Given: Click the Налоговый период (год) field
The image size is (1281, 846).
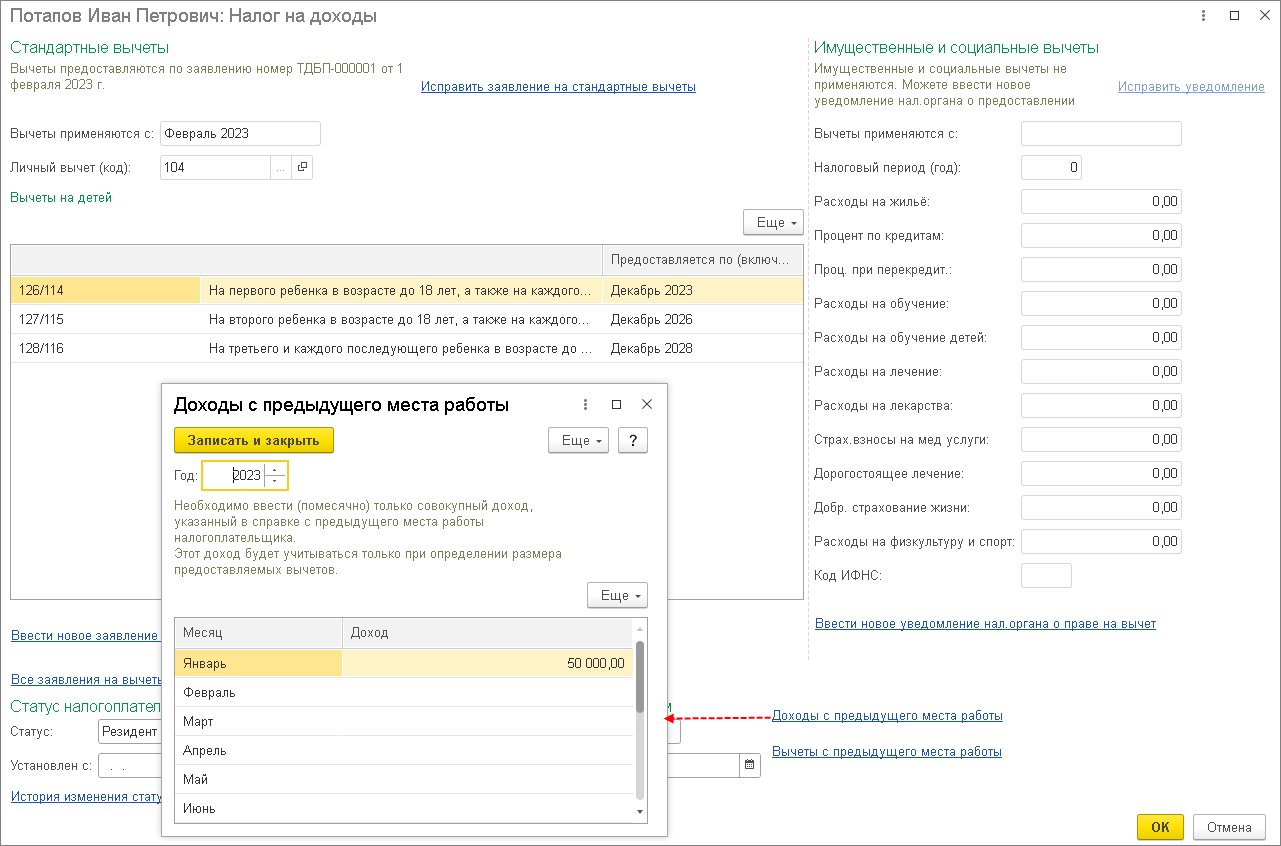Looking at the screenshot, I should tap(1051, 167).
